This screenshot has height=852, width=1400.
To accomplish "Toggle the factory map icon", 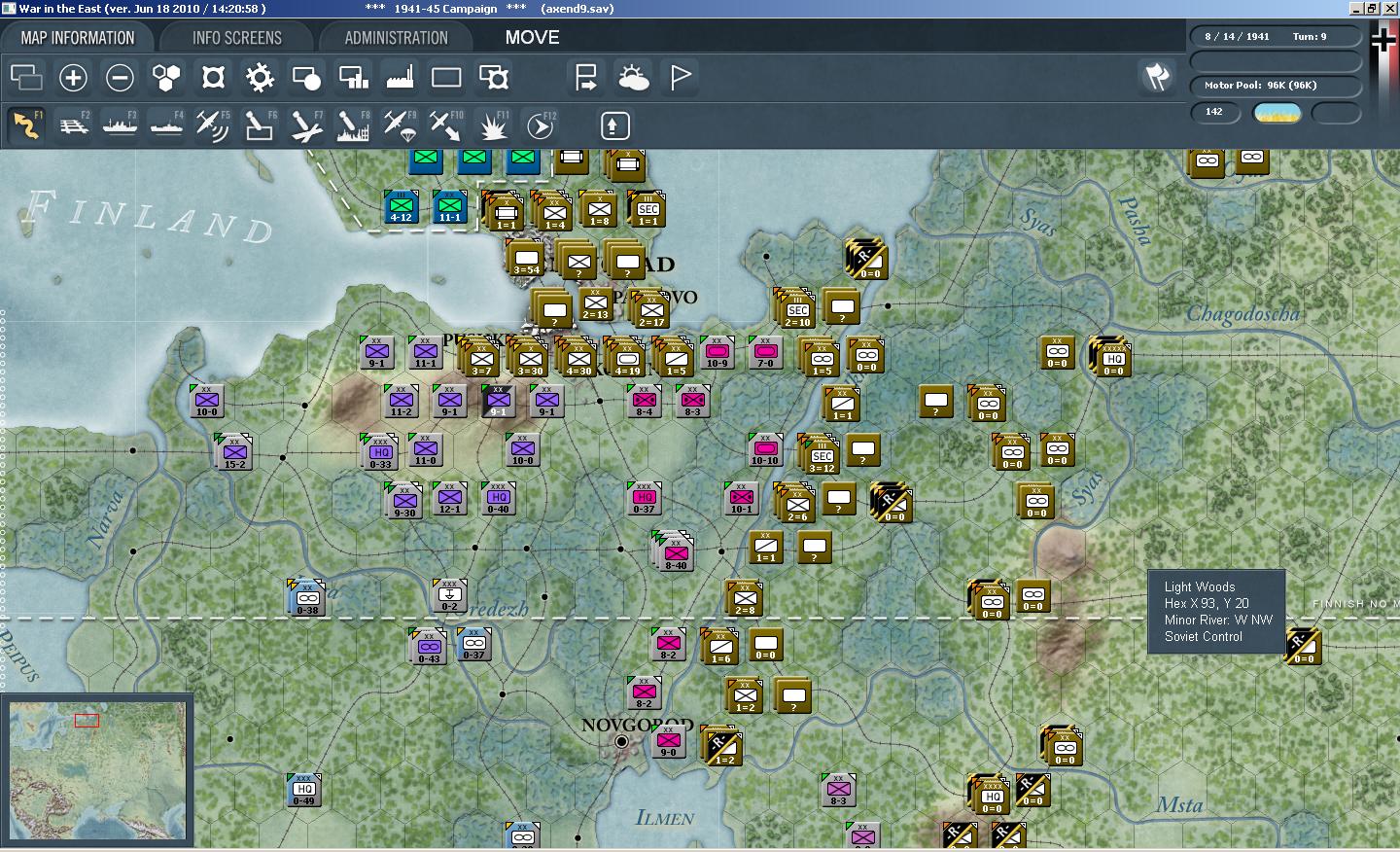I will coord(400,77).
